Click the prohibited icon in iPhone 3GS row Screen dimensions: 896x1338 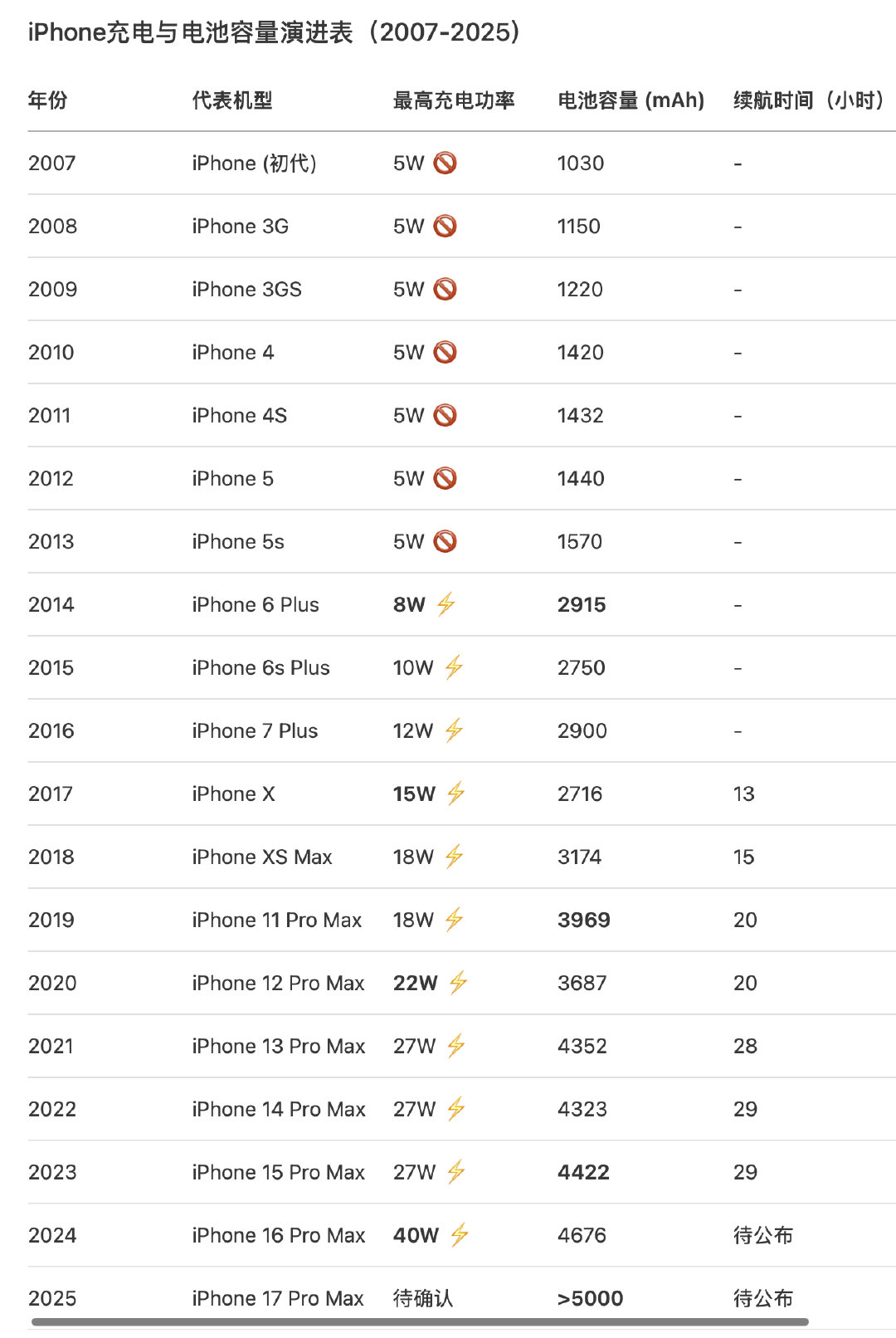(446, 289)
